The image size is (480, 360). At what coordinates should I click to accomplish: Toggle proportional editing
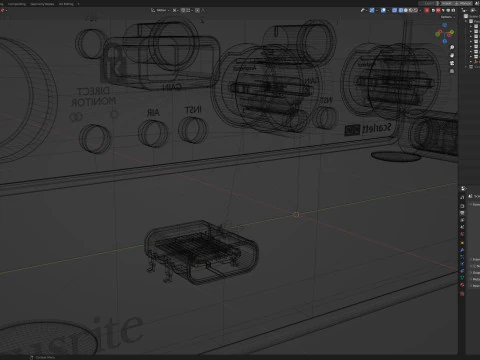(197, 10)
